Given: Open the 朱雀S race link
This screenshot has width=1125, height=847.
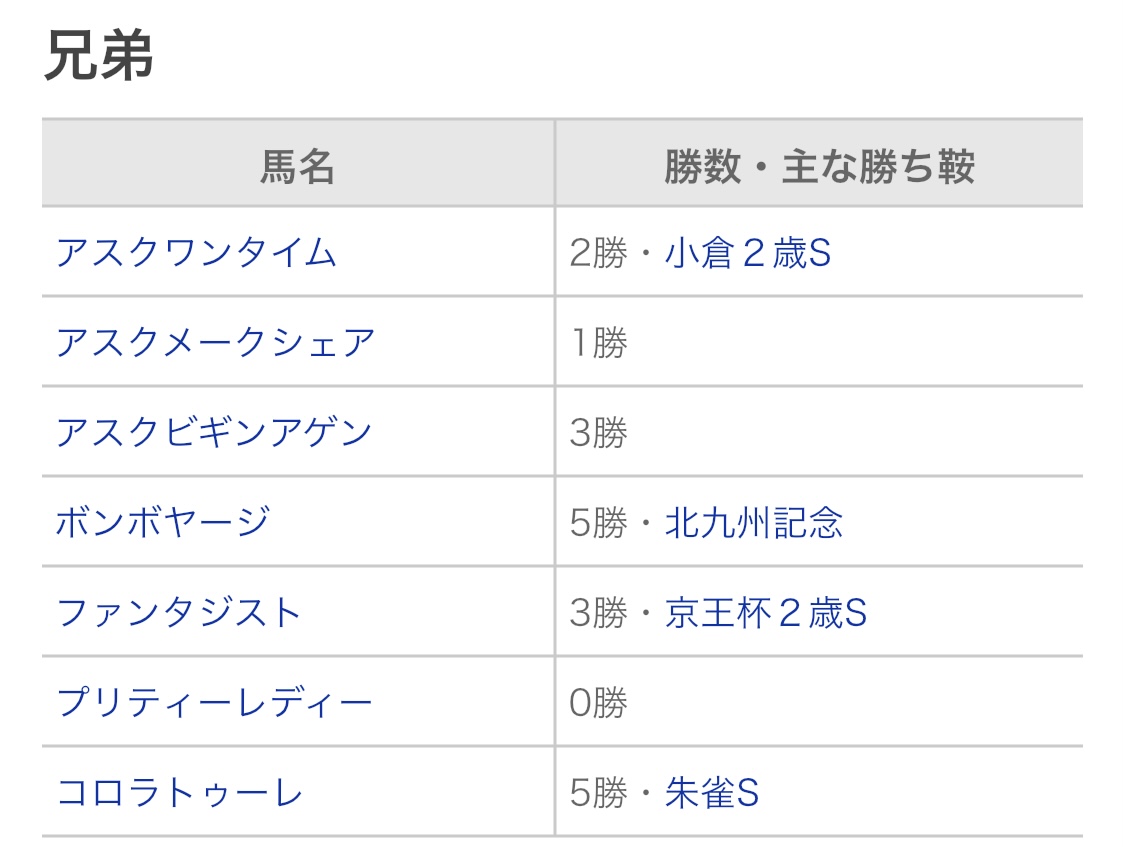Looking at the screenshot, I should click(x=712, y=793).
